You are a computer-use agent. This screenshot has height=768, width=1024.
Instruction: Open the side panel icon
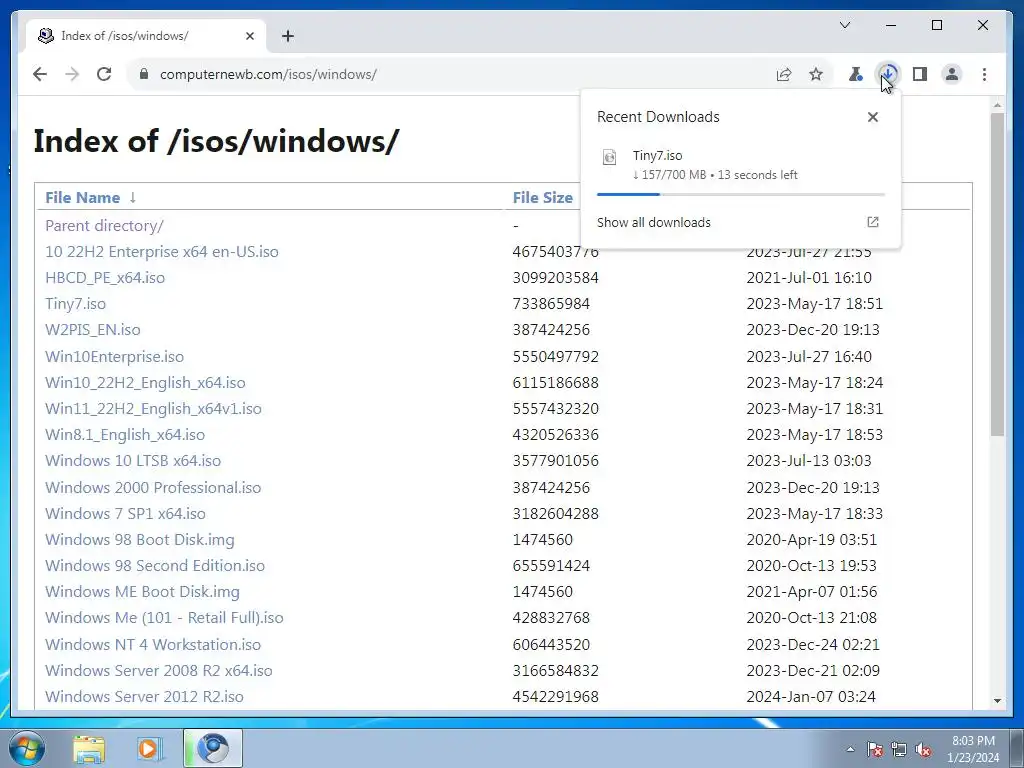(x=920, y=74)
